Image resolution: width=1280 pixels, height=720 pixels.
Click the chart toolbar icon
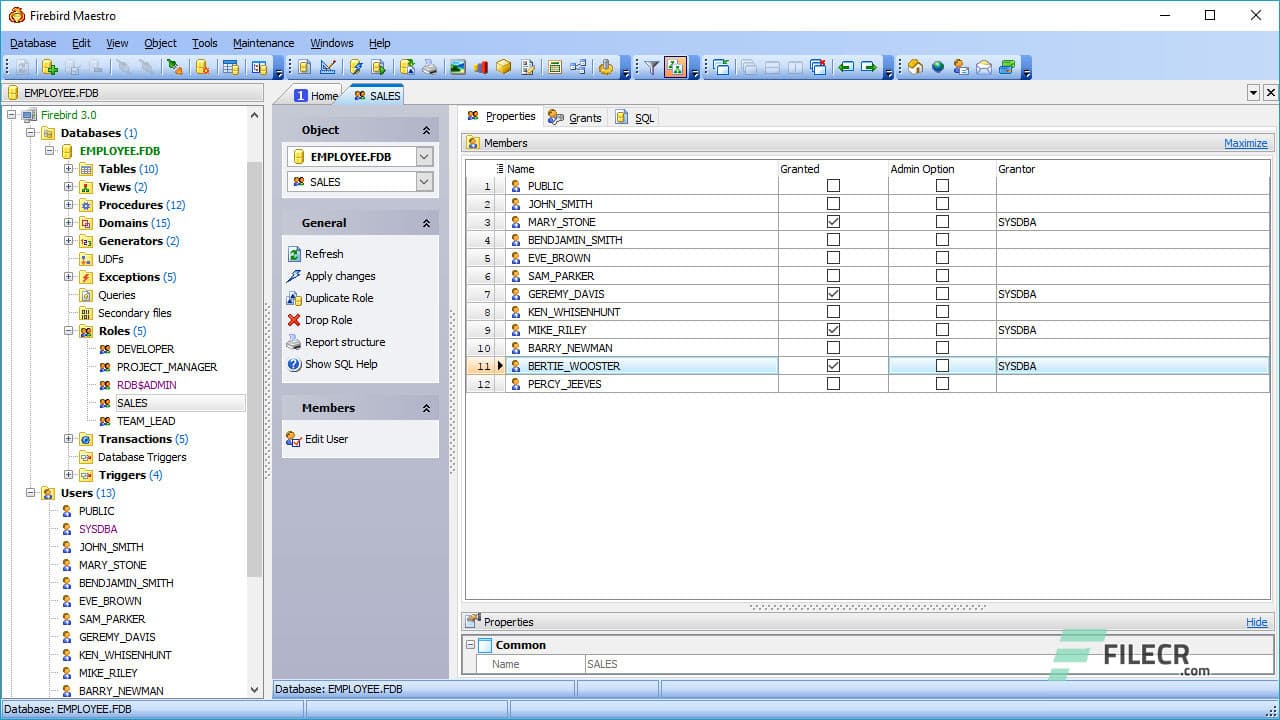pyautogui.click(x=481, y=67)
